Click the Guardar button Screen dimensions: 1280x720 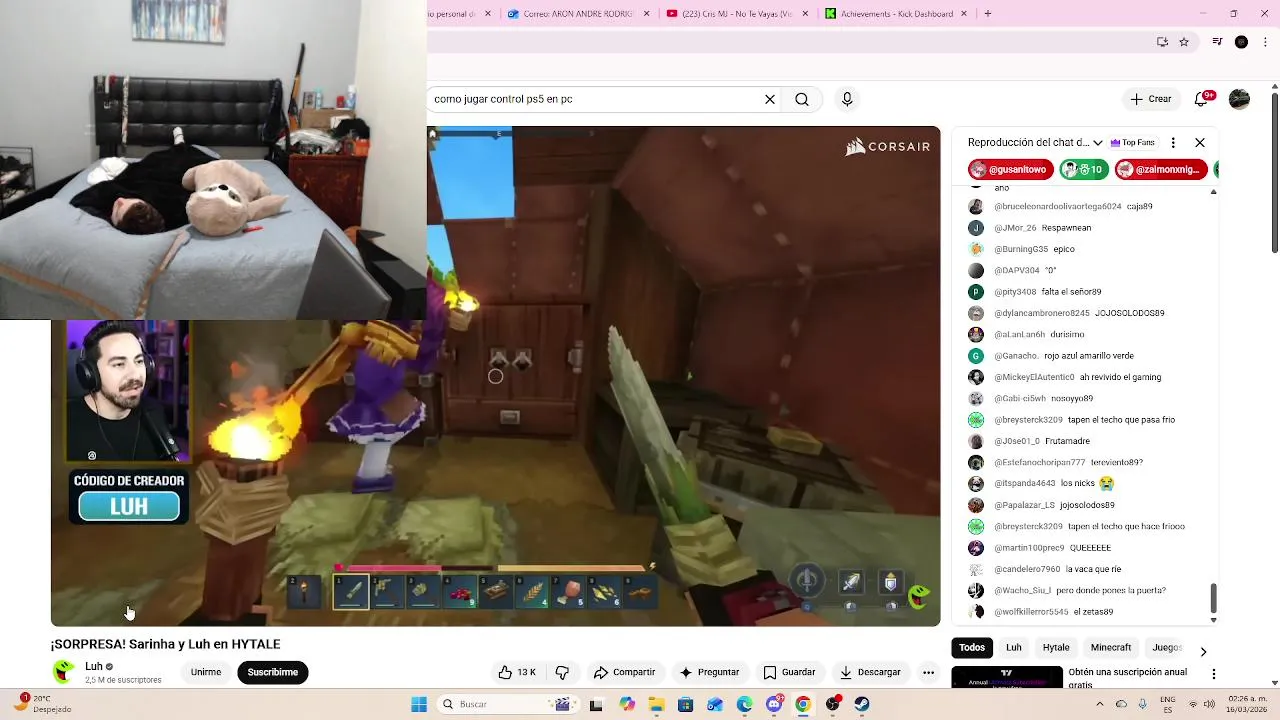(789, 672)
